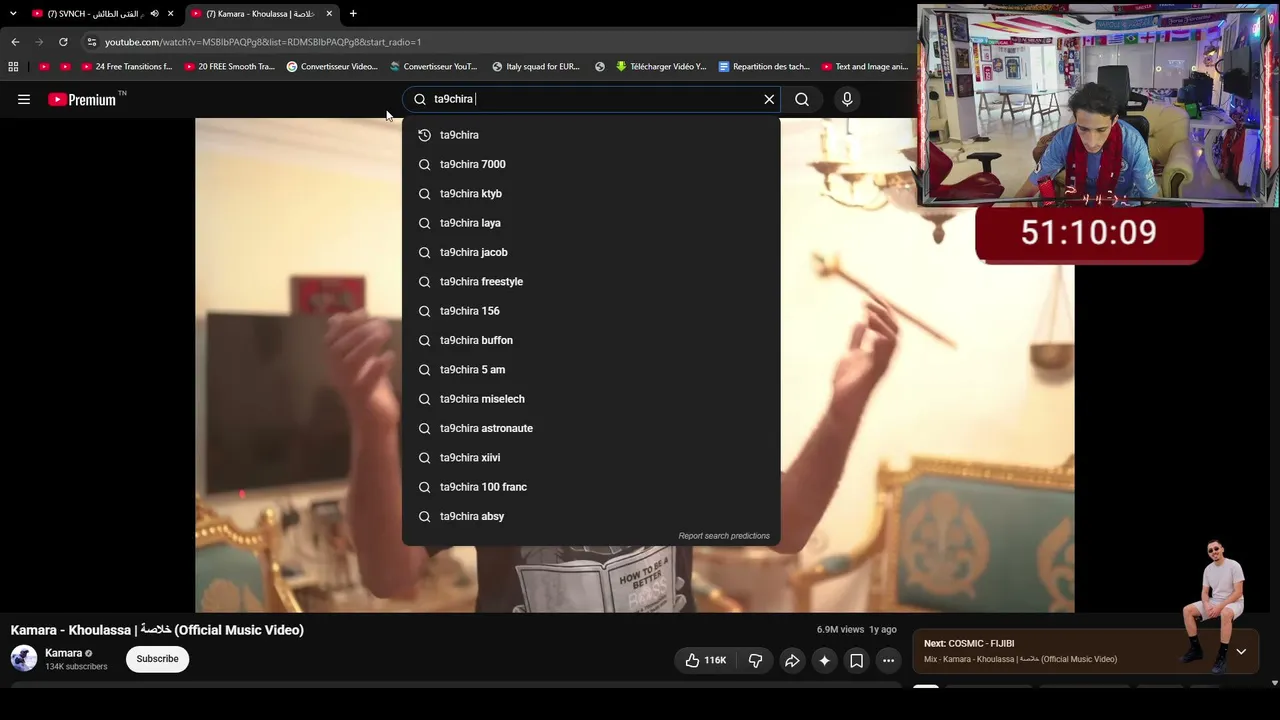
Task: Pick the "ta9chira 156" search prediction
Action: (x=591, y=311)
